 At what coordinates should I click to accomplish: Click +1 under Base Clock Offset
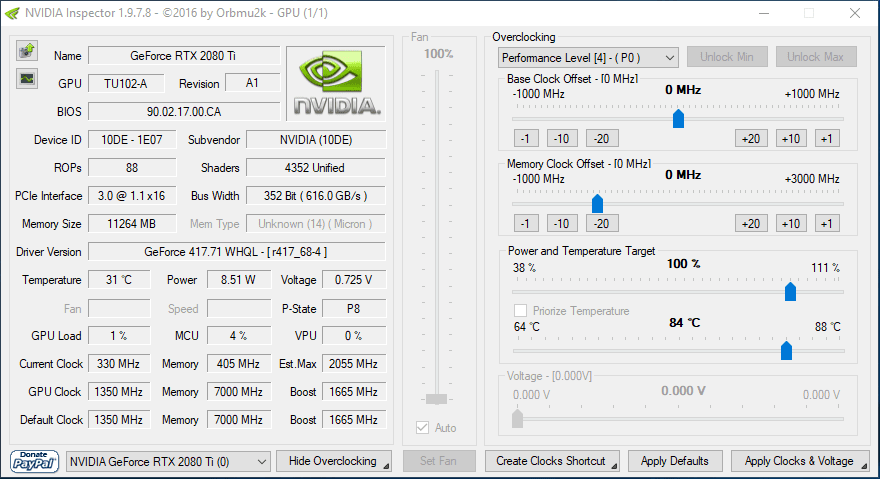point(827,139)
